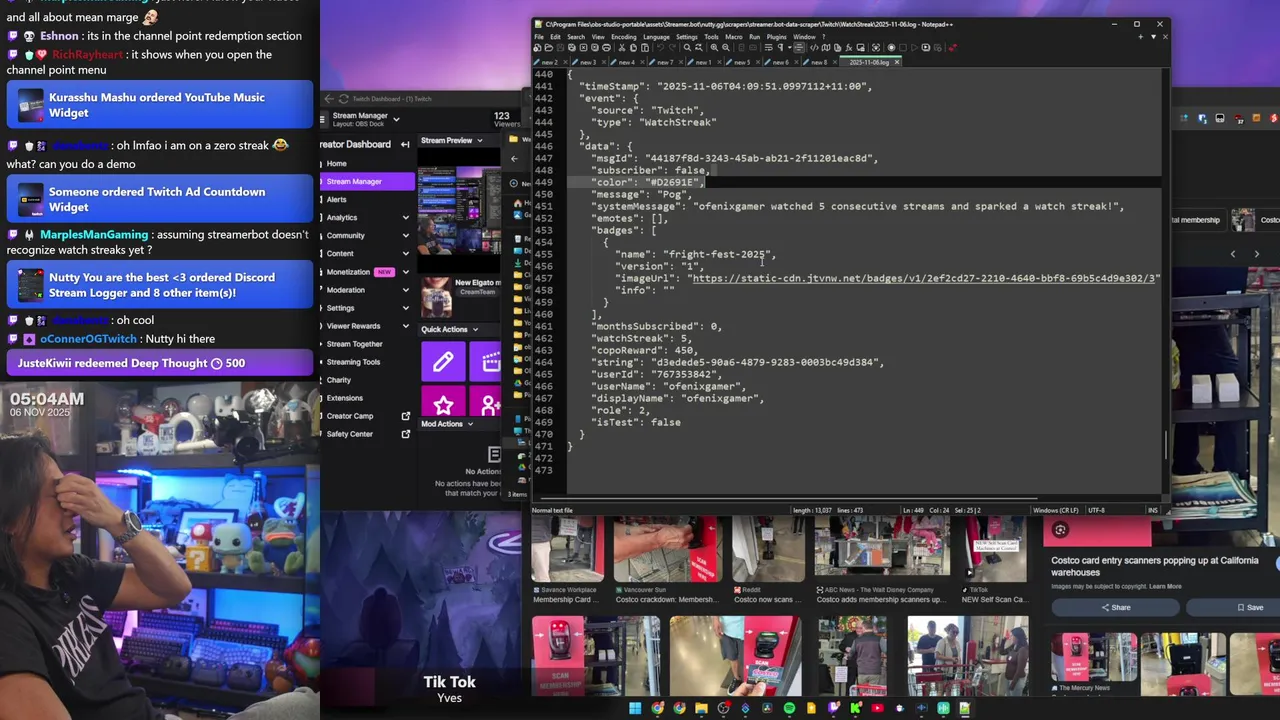1280x720 pixels.
Task: Open Spotify from the taskbar
Action: (x=789, y=709)
